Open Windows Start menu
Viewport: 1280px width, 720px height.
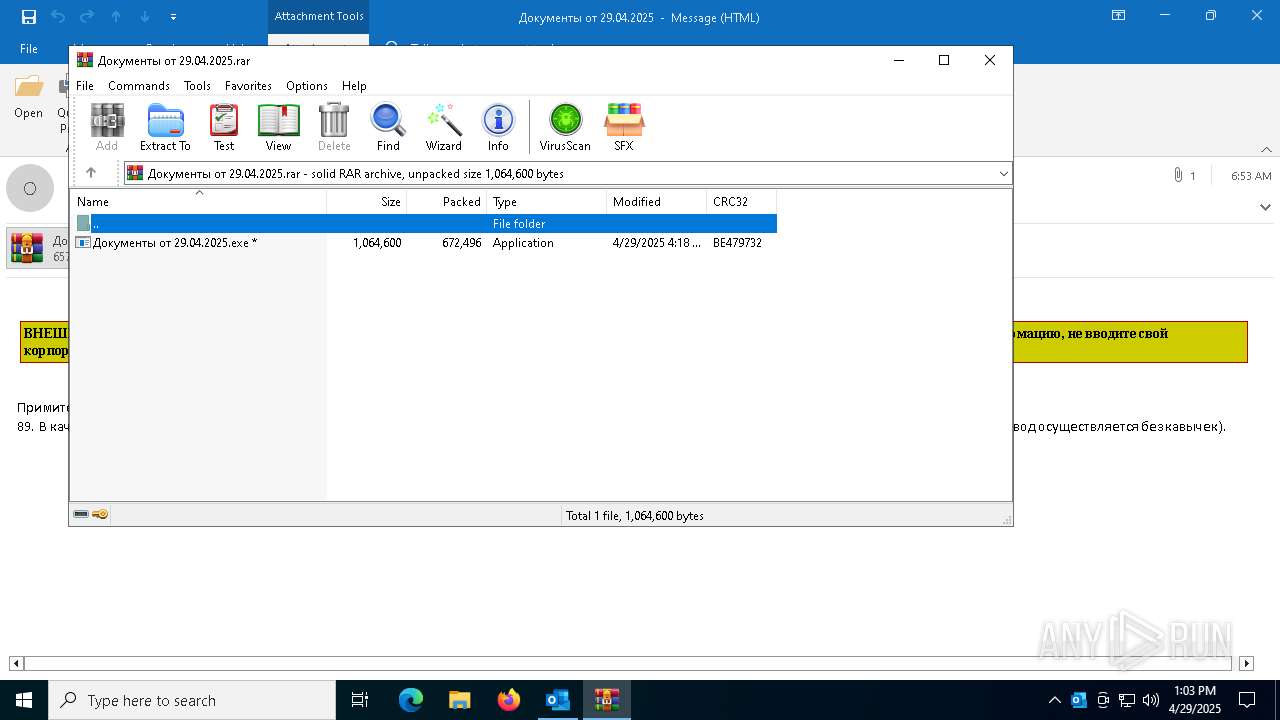tap(24, 700)
